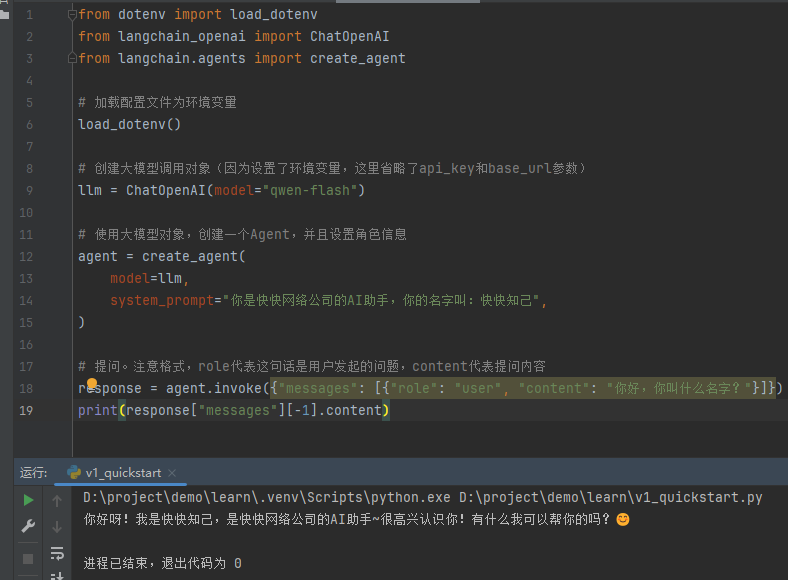Click the yellow lightbulb on line 18
The width and height of the screenshot is (788, 580).
pos(91,384)
